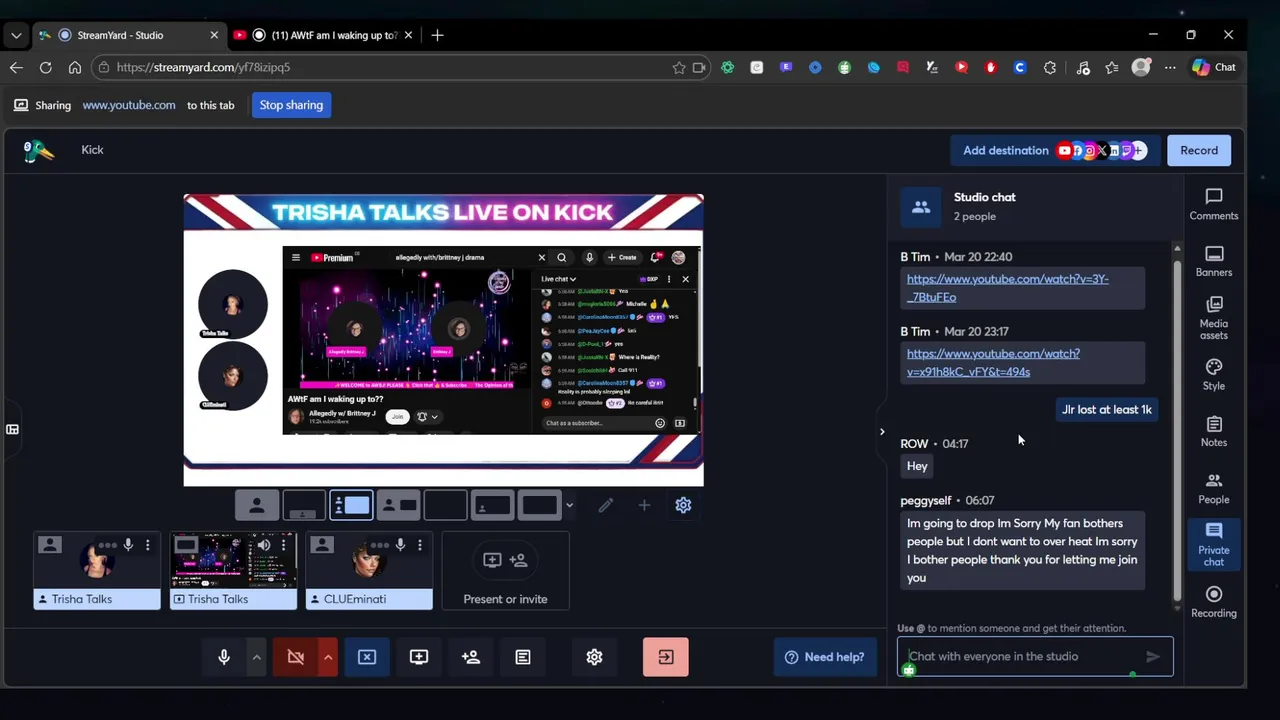Open the Comments panel

coord(1213,204)
